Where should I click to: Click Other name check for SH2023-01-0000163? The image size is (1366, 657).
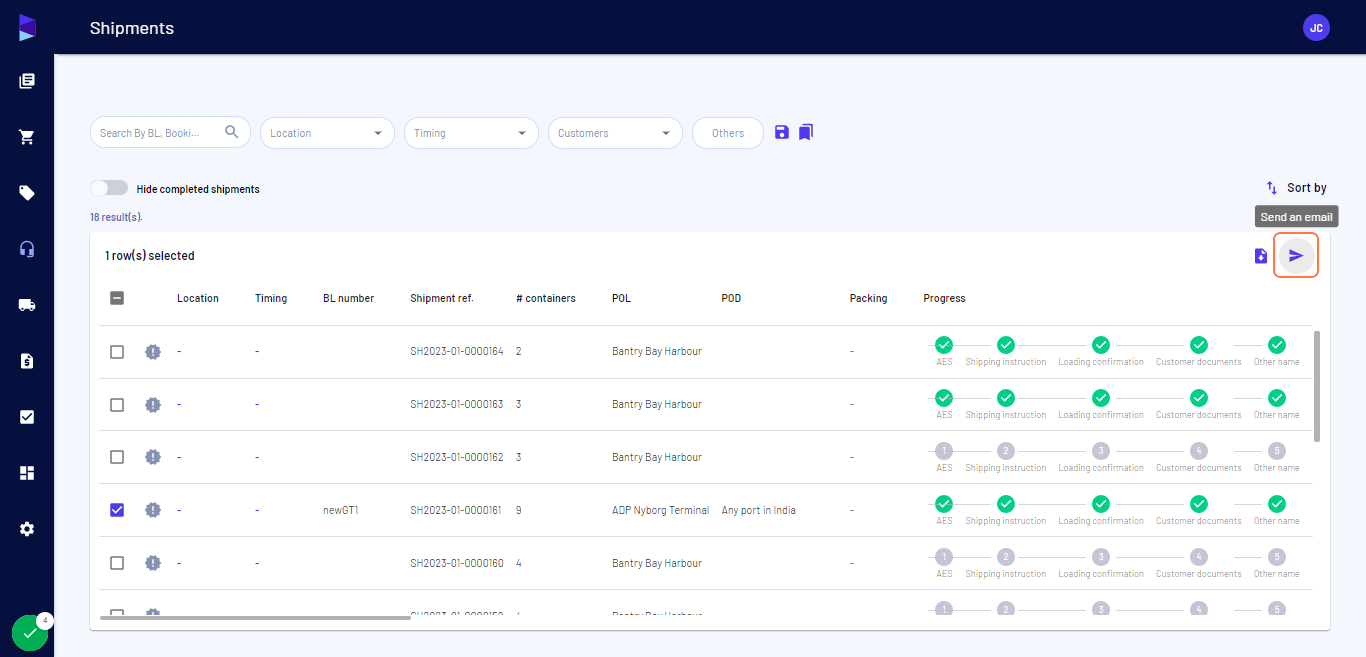(1277, 398)
